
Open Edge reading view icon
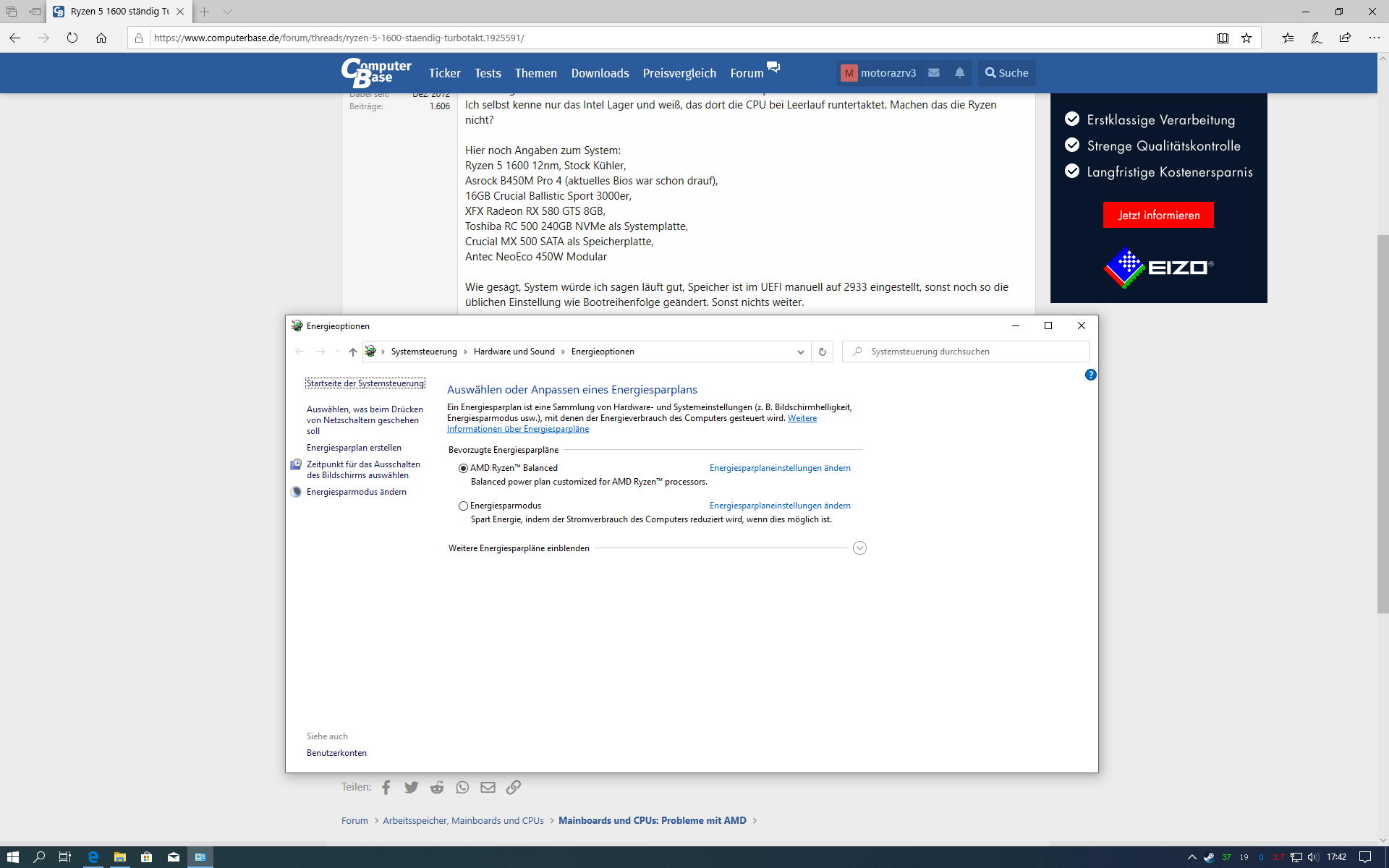pos(1223,38)
